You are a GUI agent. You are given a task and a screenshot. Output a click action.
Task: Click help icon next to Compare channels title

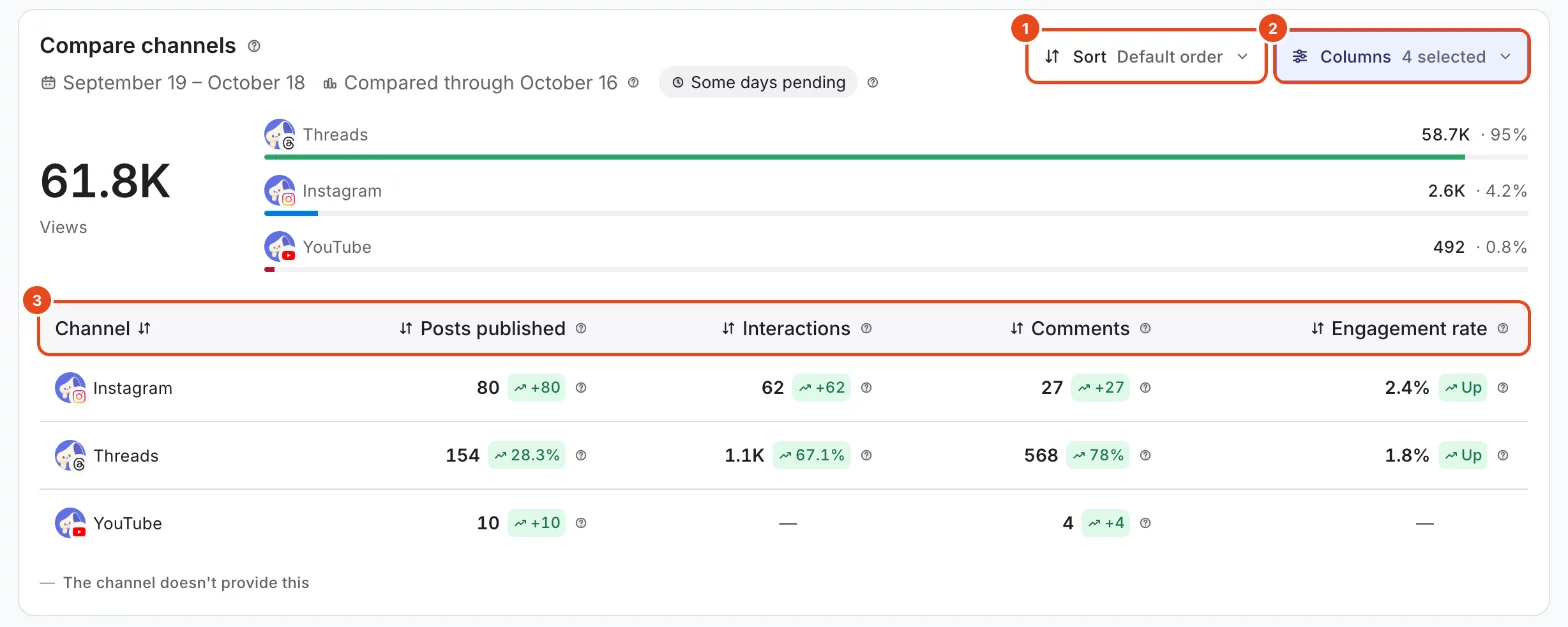254,46
